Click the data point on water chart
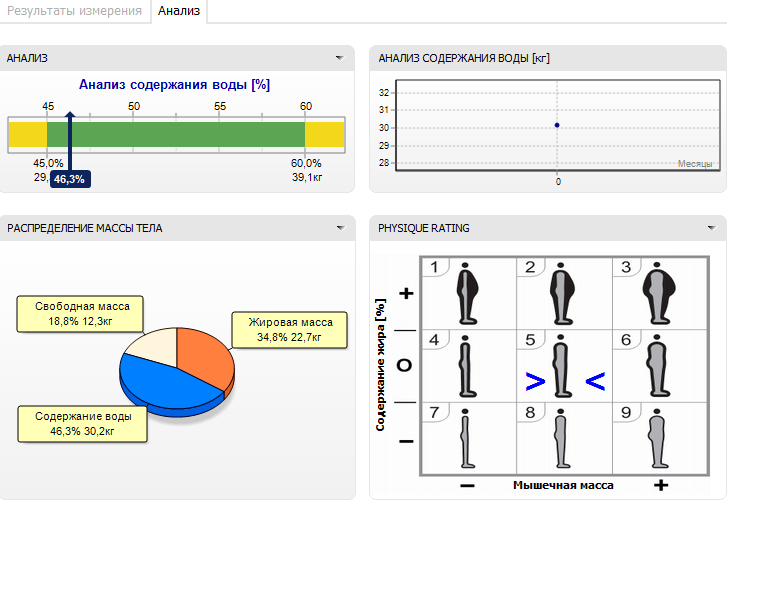Screen dimensions: 768x614 [557, 125]
